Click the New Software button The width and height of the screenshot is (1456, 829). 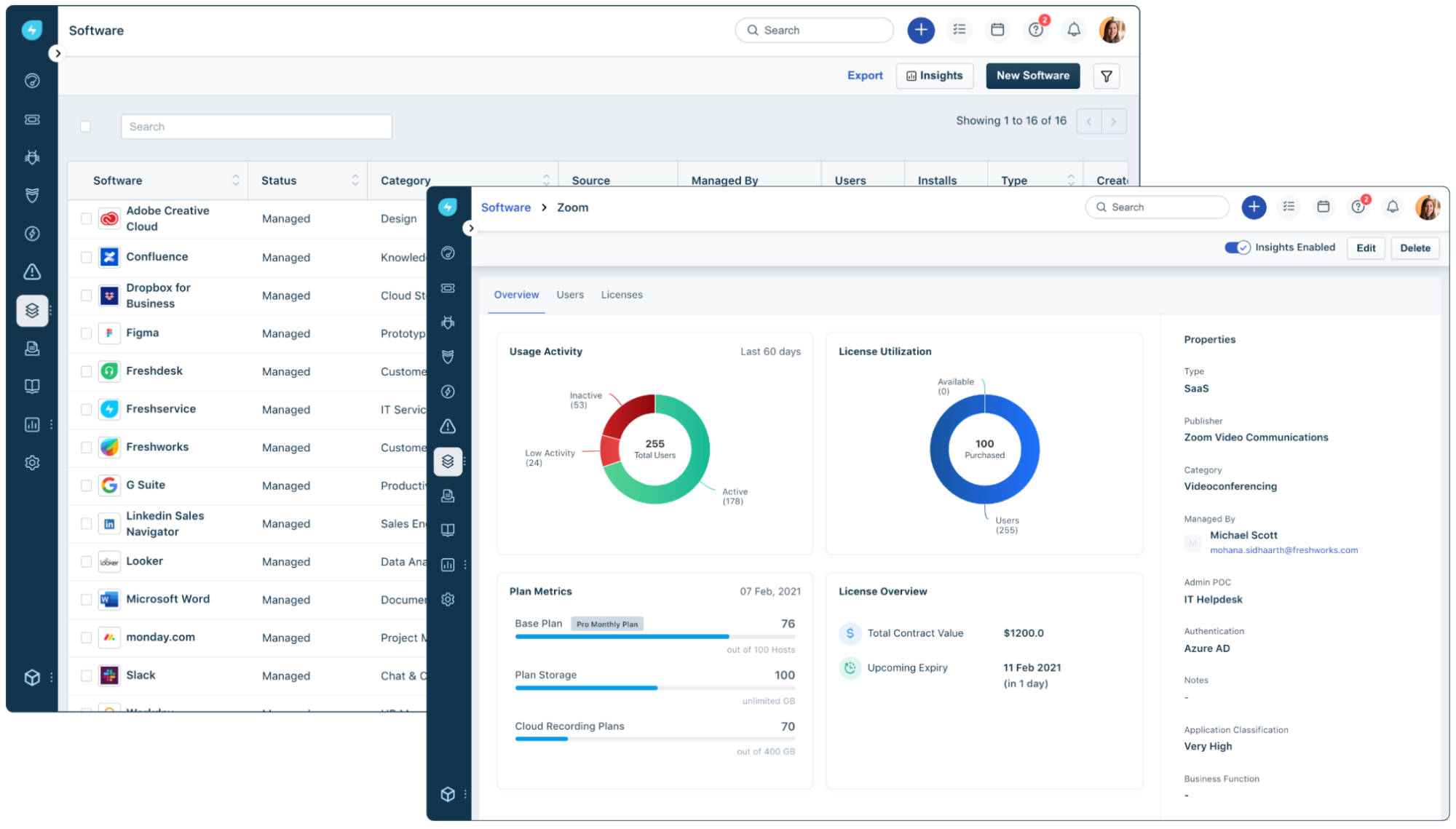1032,76
